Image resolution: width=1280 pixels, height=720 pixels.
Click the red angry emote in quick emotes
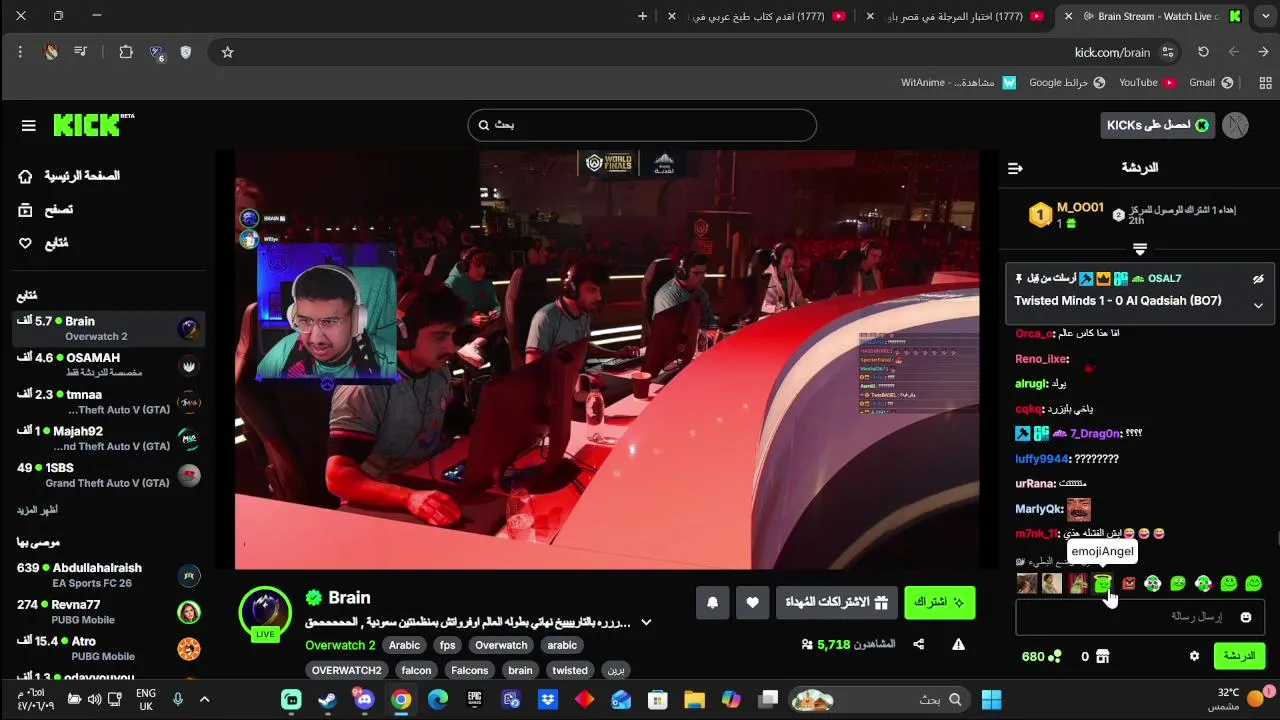[x=1128, y=584]
